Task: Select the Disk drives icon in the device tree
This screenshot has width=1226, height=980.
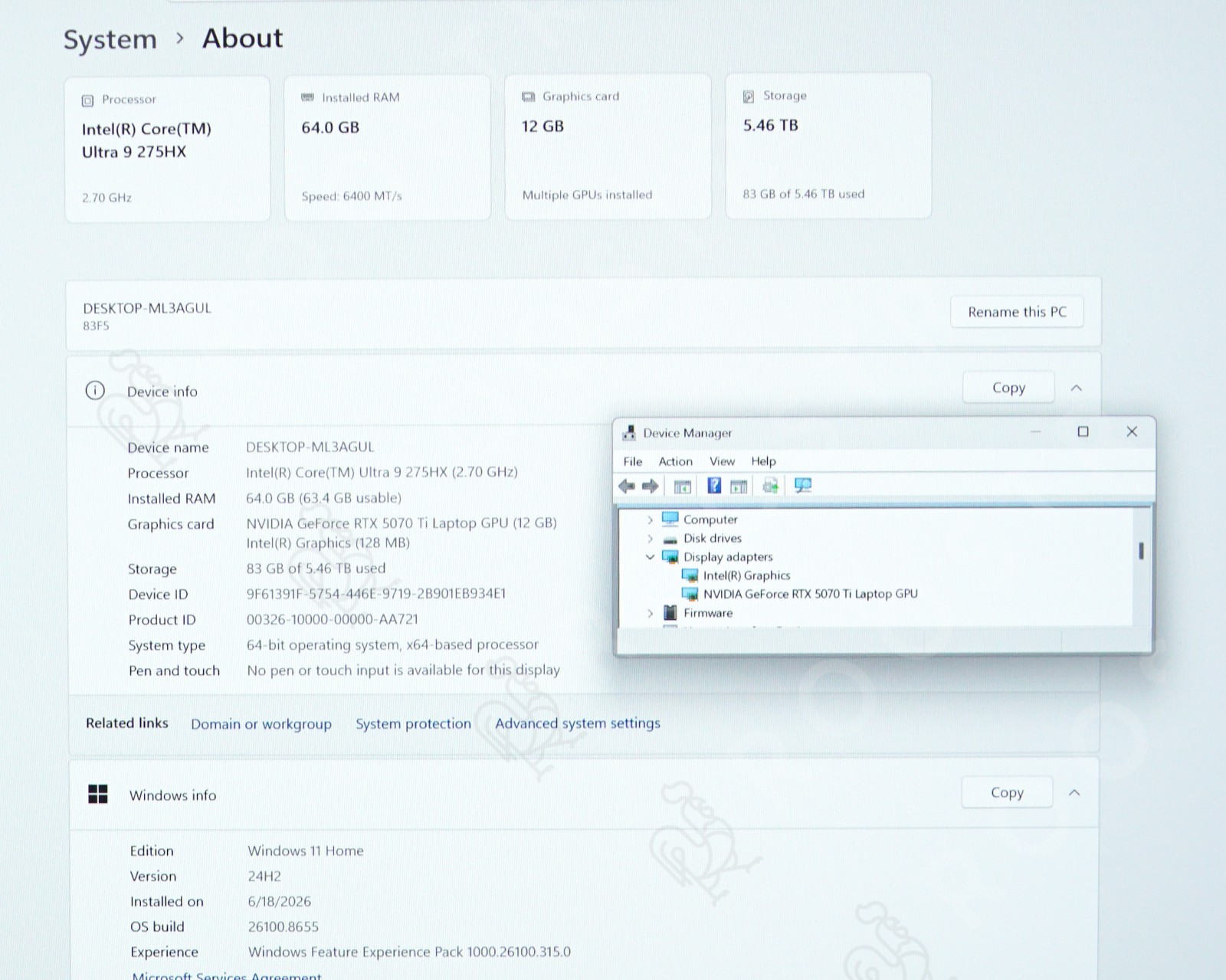Action: [670, 539]
